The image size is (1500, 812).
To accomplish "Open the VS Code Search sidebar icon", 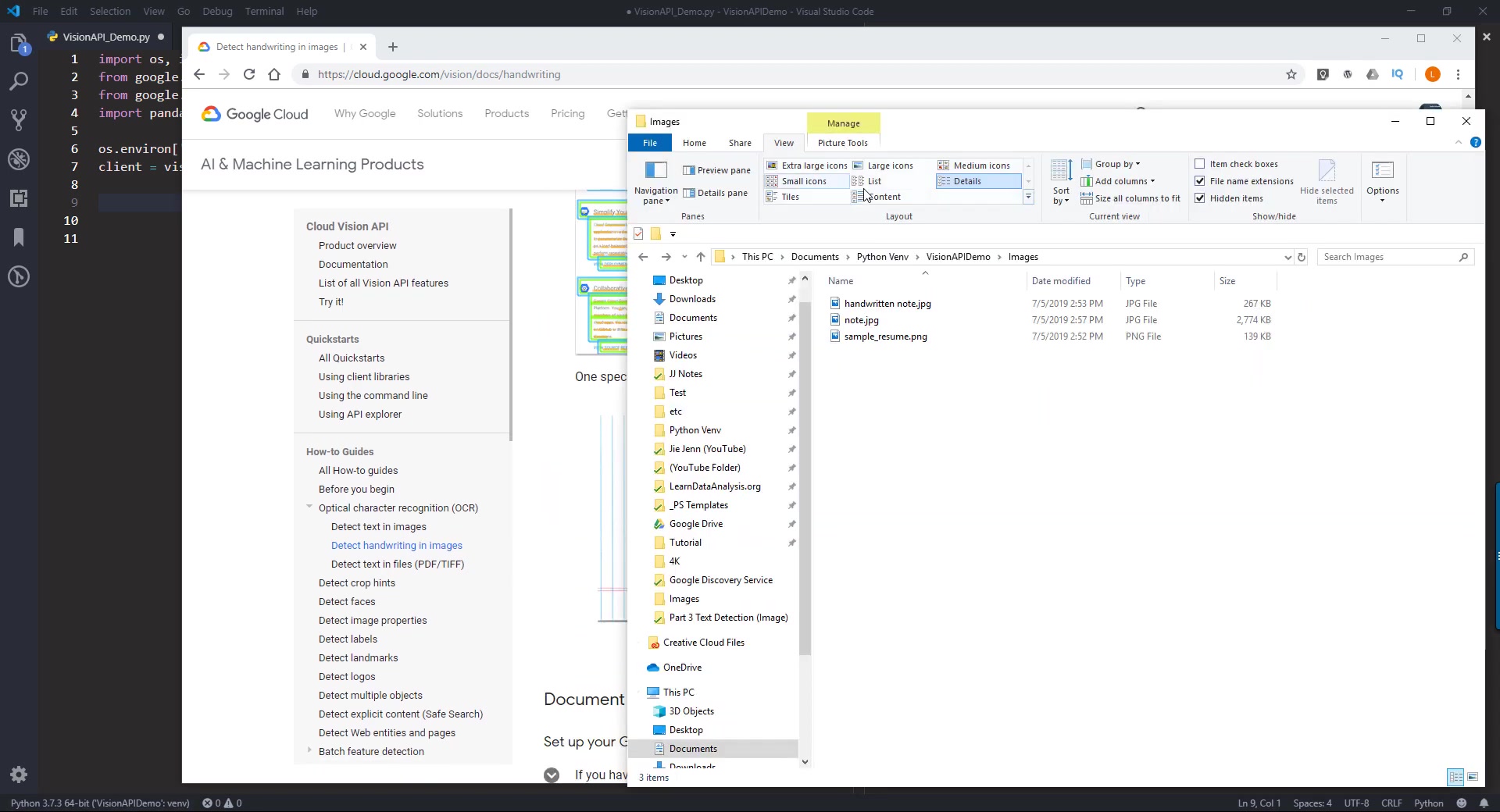I will coord(19,81).
